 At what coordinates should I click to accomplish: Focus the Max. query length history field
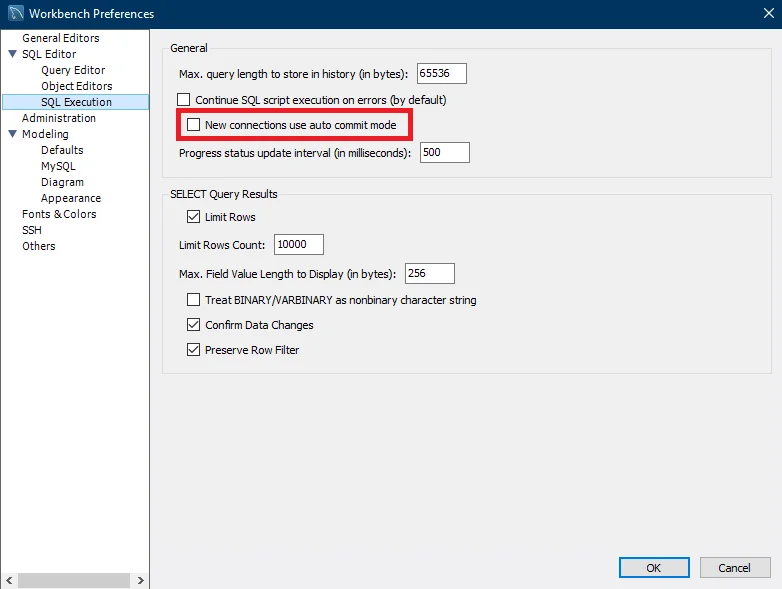pyautogui.click(x=441, y=74)
